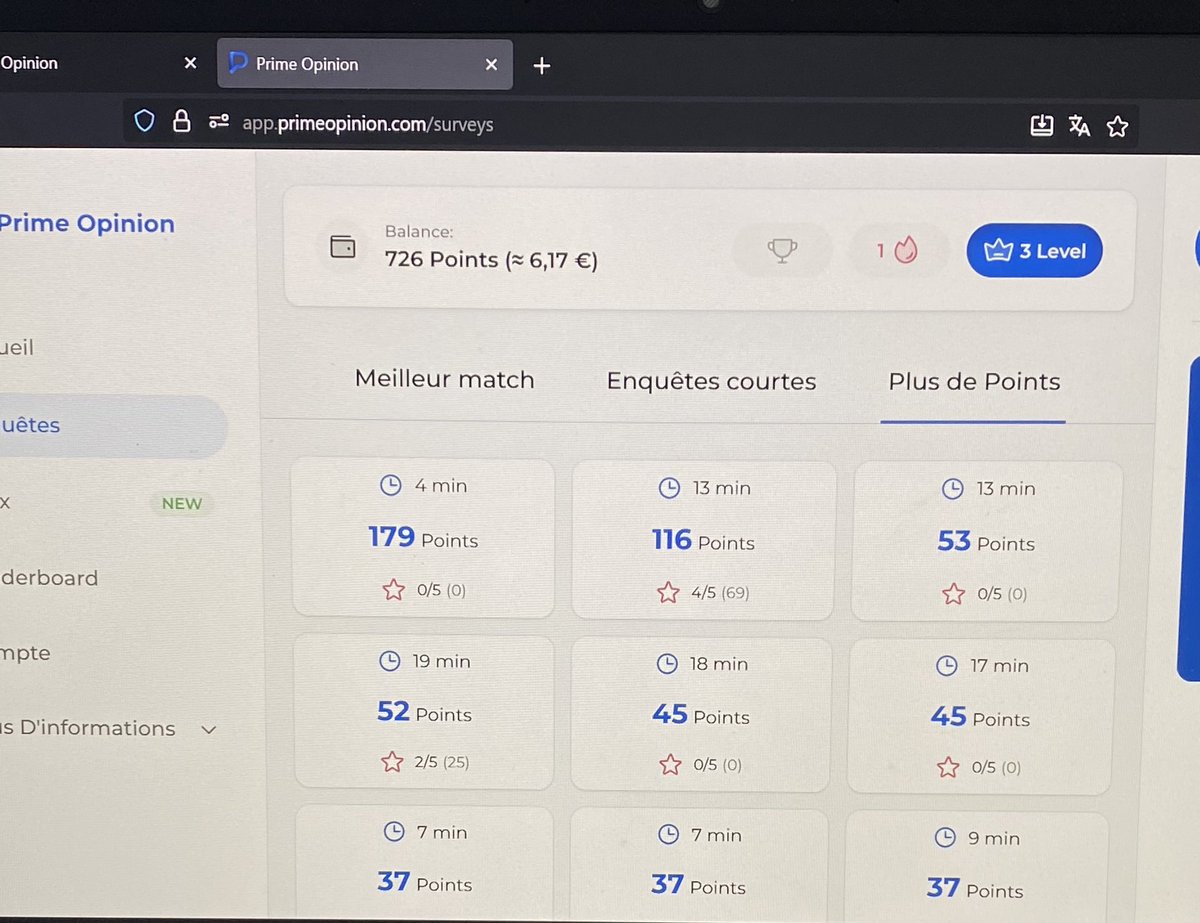Select the Enquêtes courtes tab
Image resolution: width=1200 pixels, height=923 pixels.
711,381
